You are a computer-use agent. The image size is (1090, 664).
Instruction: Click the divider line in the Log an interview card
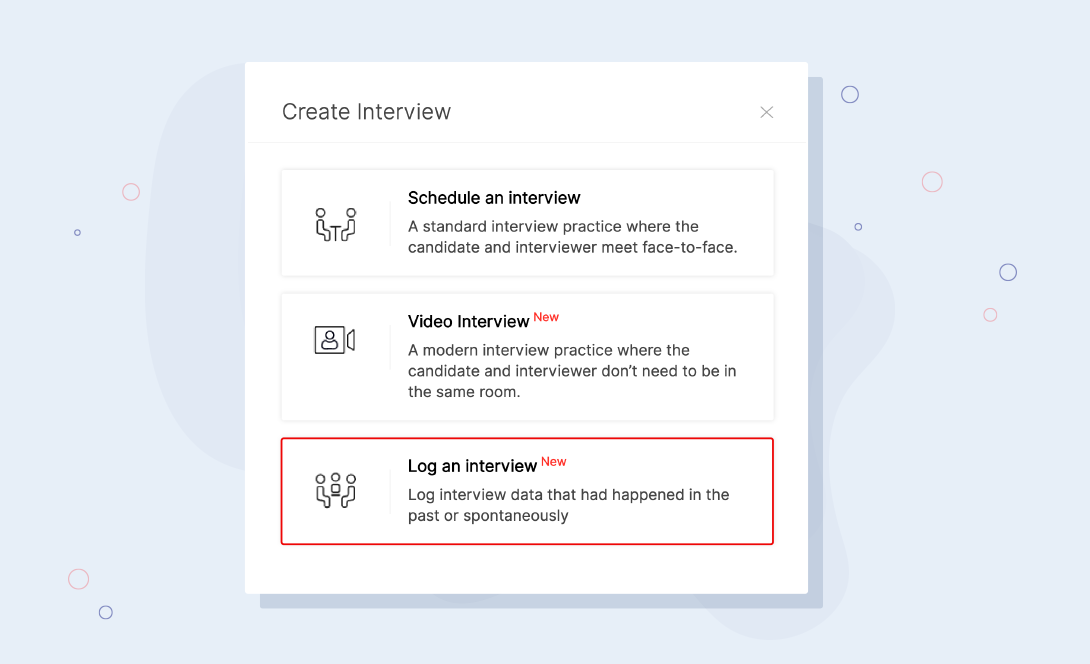point(390,491)
